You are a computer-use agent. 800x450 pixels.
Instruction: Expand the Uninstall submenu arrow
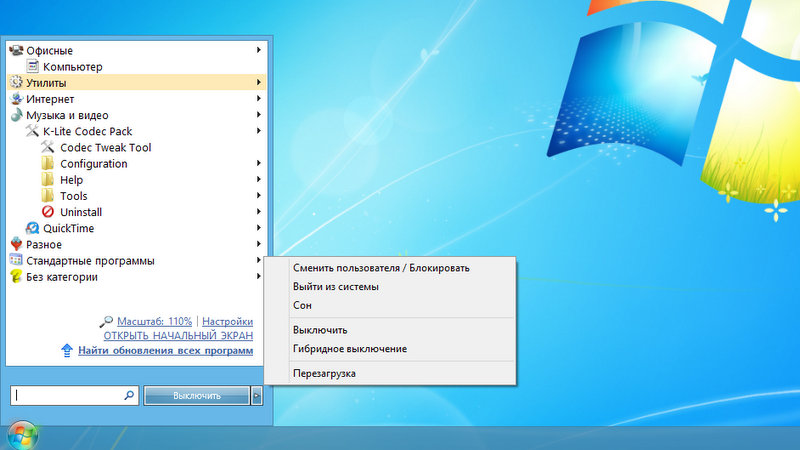[259, 212]
